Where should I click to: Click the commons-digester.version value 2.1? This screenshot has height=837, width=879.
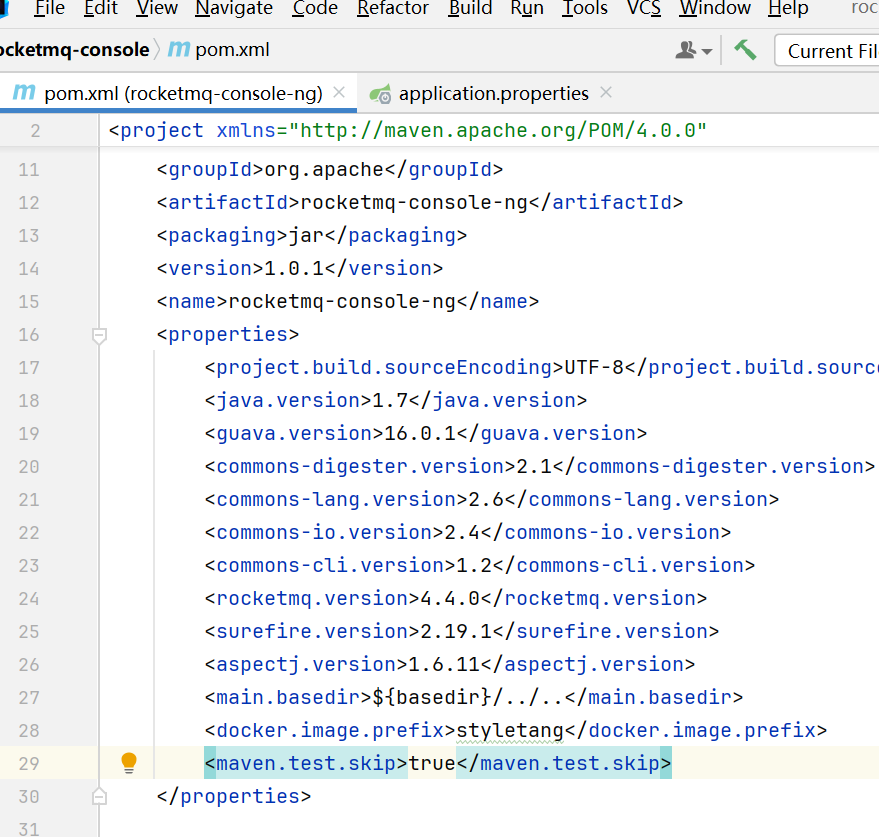[x=534, y=466]
